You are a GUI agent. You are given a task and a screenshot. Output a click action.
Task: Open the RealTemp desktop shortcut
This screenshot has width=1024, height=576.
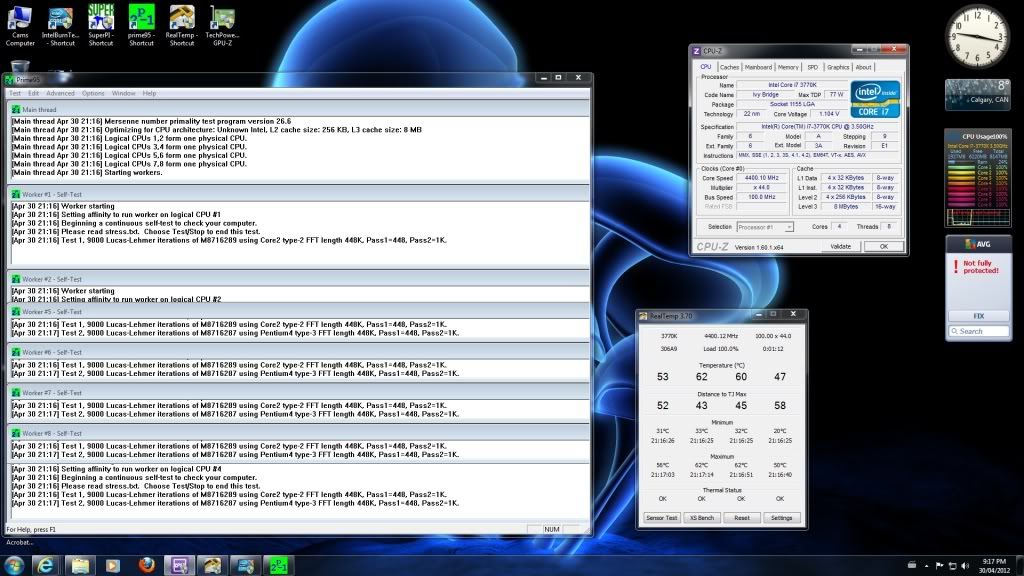(x=182, y=26)
